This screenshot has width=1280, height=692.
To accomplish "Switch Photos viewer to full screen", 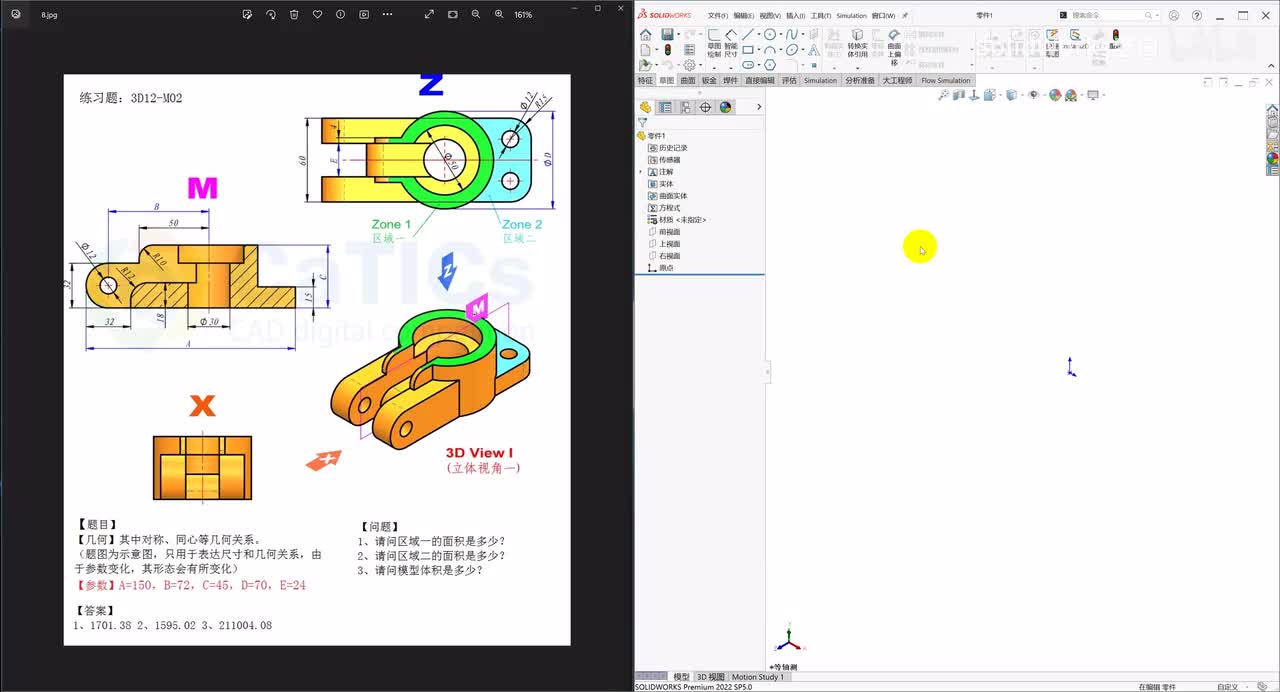I will pyautogui.click(x=429, y=14).
